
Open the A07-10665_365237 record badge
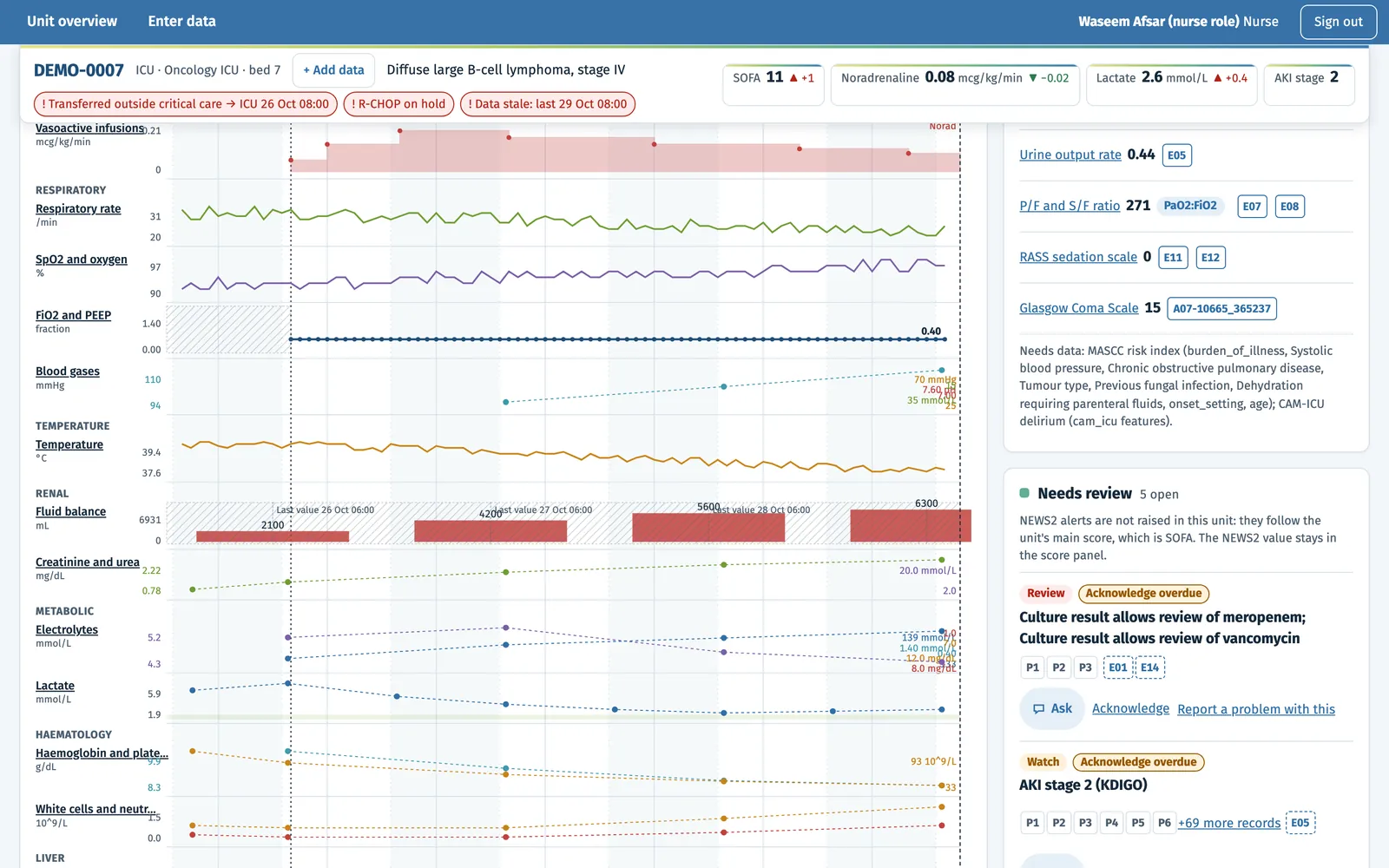coord(1221,309)
